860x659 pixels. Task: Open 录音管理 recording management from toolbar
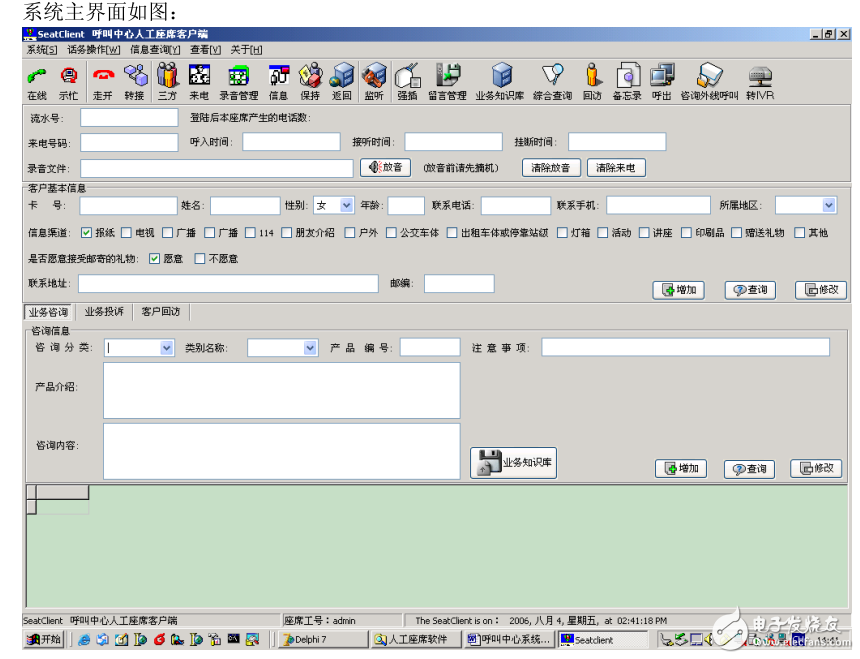238,81
